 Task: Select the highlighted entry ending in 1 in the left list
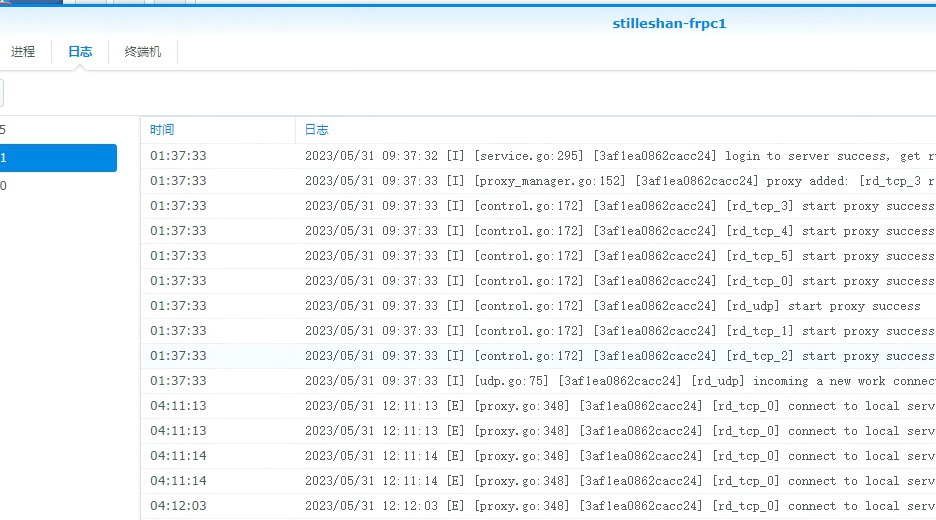tap(57, 158)
